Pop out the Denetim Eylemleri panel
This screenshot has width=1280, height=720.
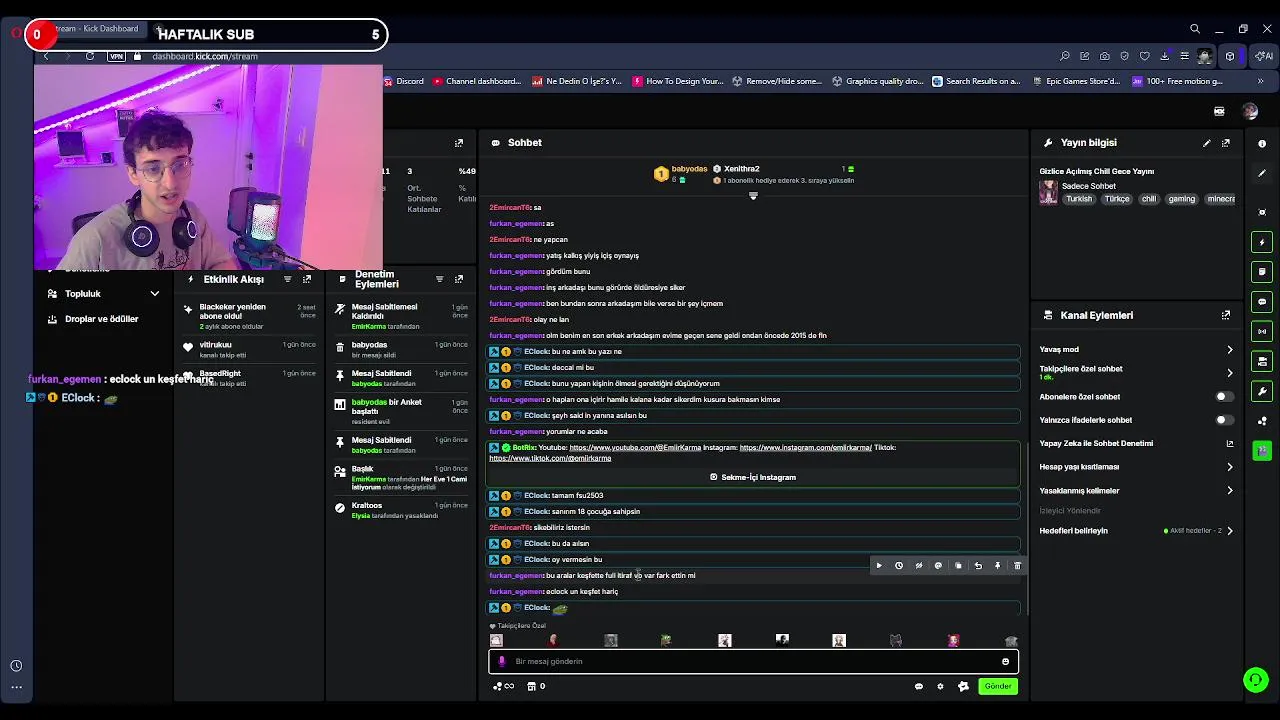459,279
